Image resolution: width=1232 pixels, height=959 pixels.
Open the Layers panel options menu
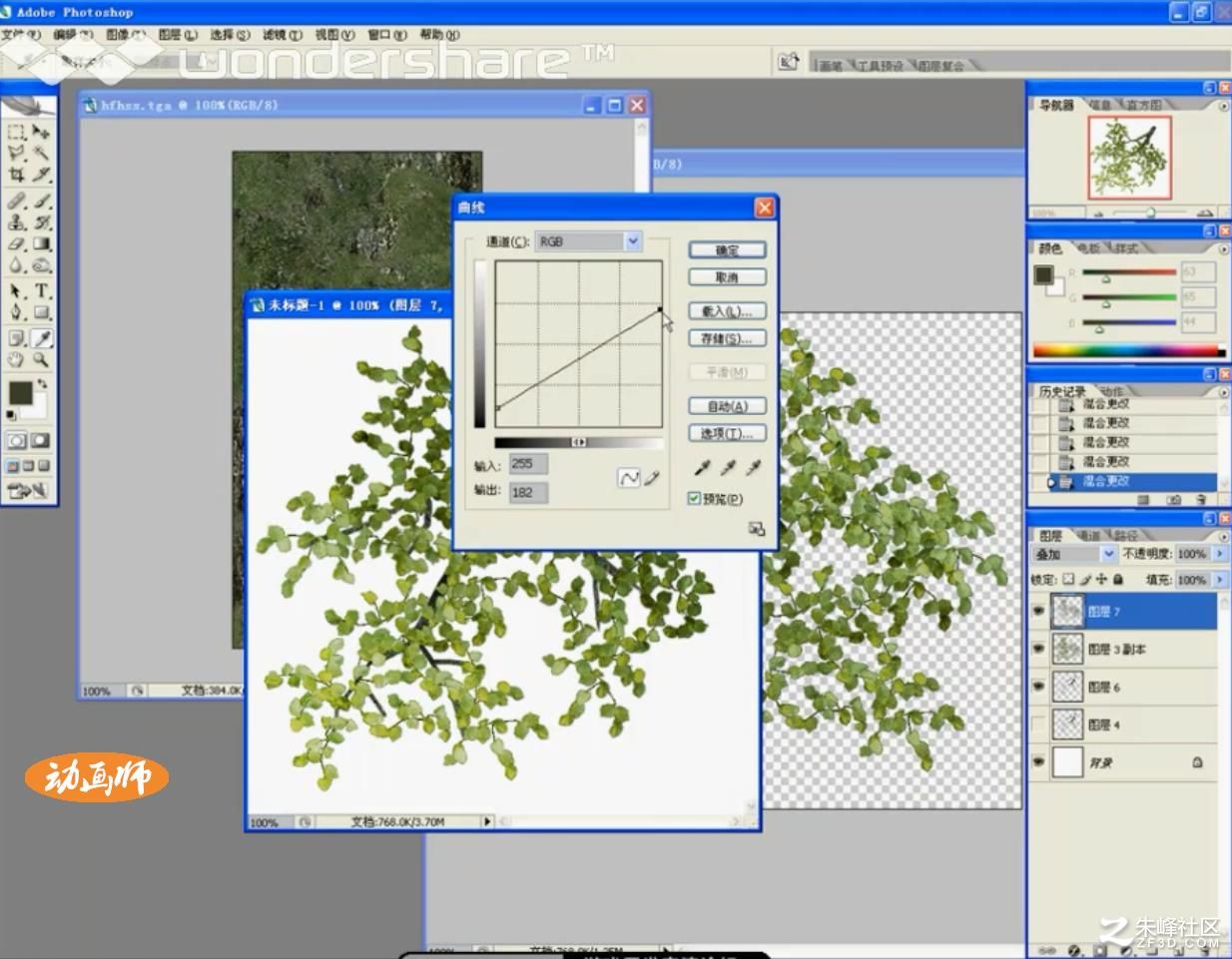click(x=1223, y=536)
